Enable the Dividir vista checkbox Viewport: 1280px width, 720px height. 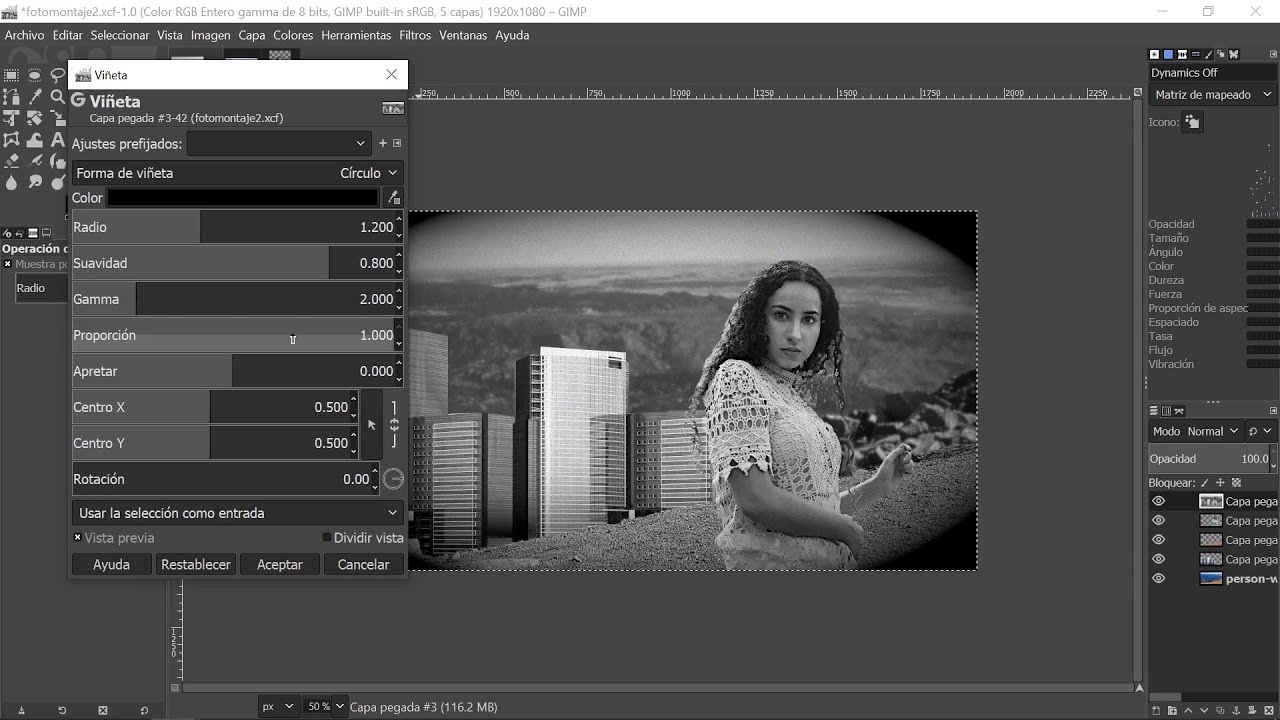(327, 538)
